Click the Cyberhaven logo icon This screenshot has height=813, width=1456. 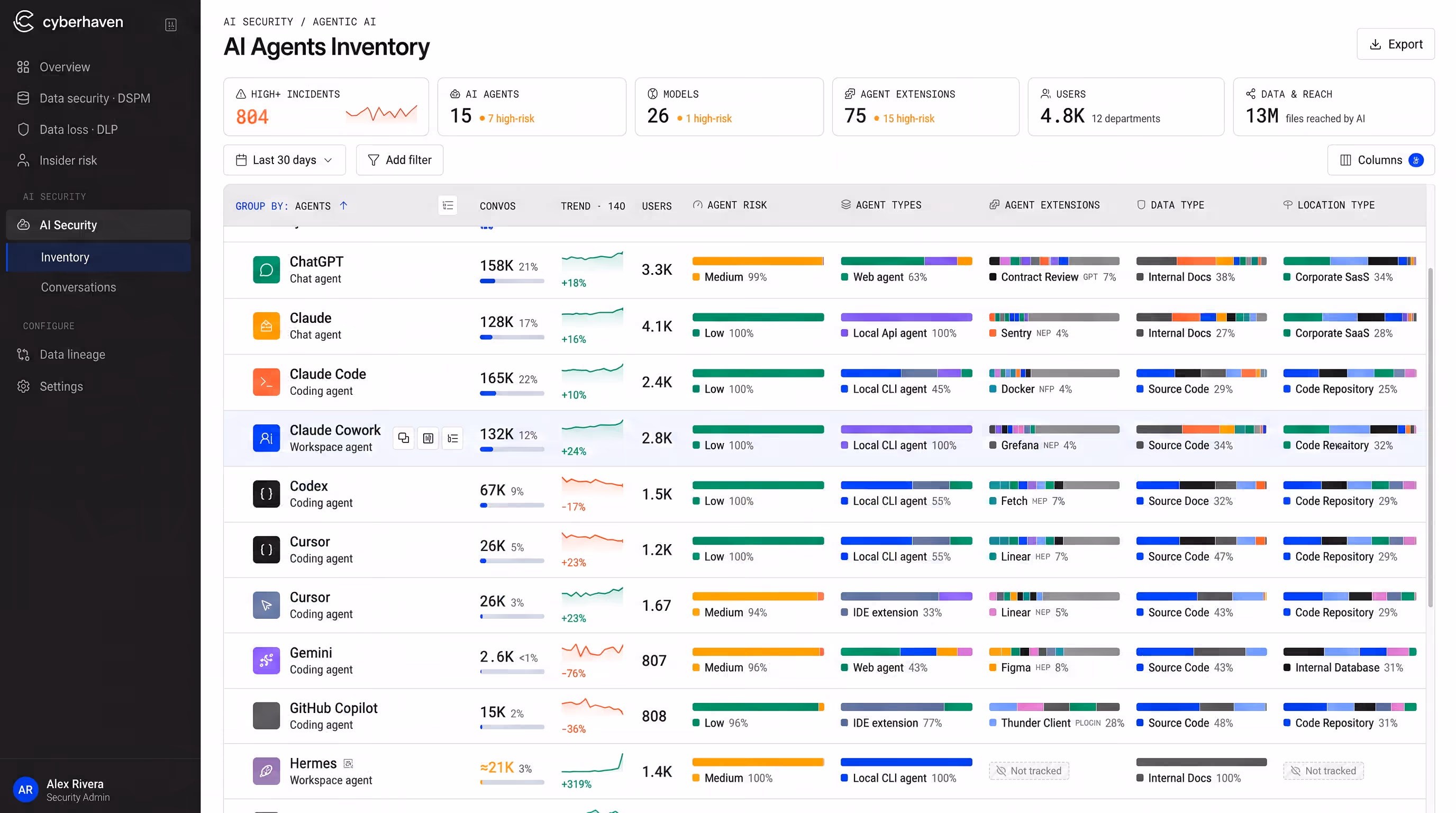click(x=23, y=22)
